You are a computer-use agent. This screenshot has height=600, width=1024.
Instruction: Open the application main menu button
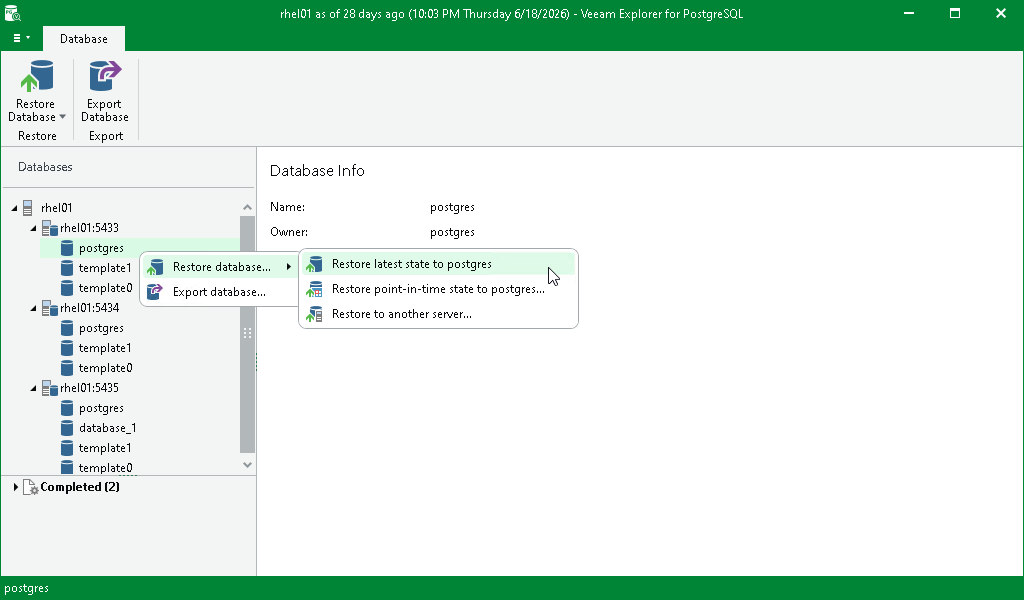pos(21,38)
